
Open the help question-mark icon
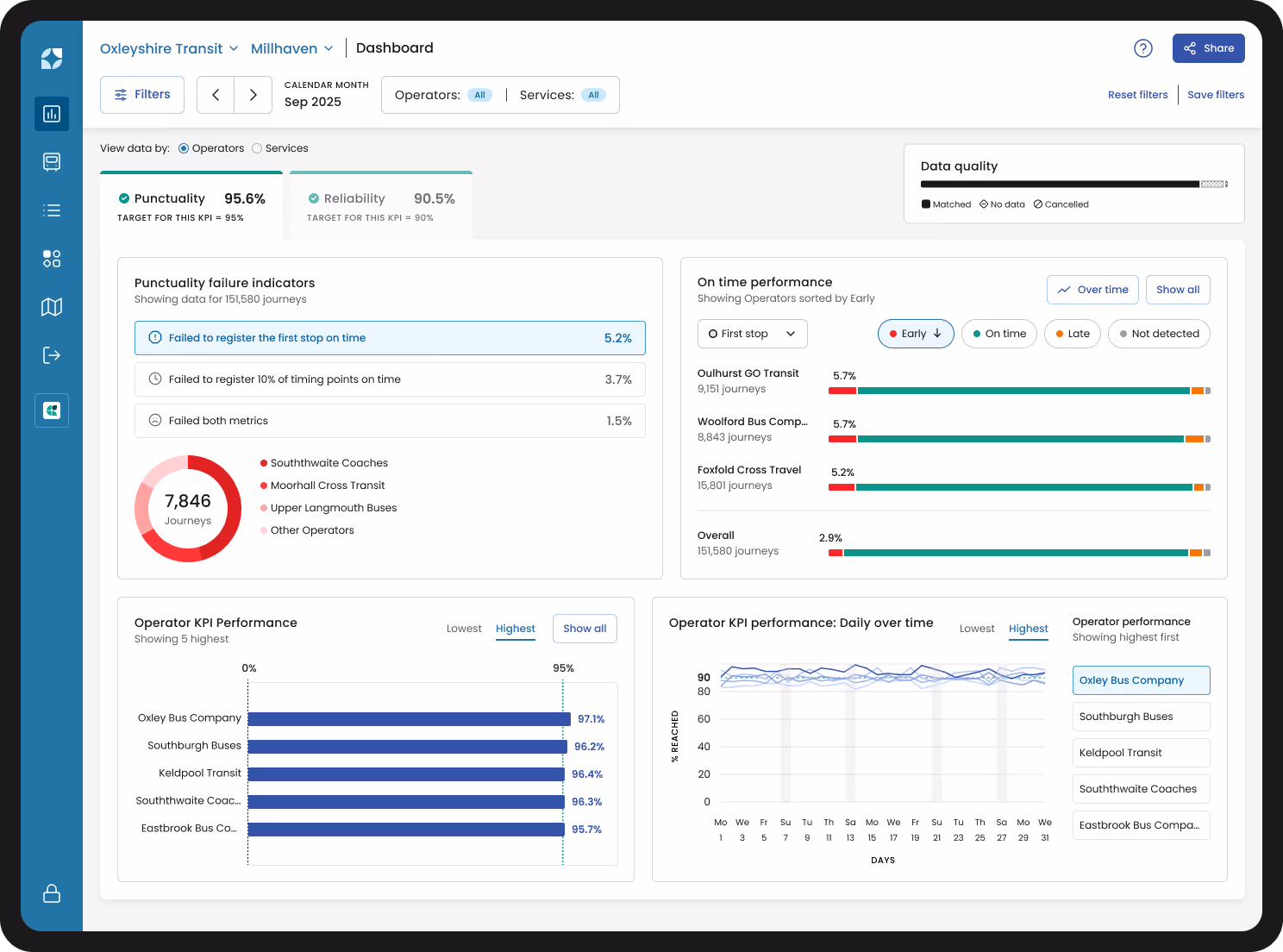point(1142,48)
